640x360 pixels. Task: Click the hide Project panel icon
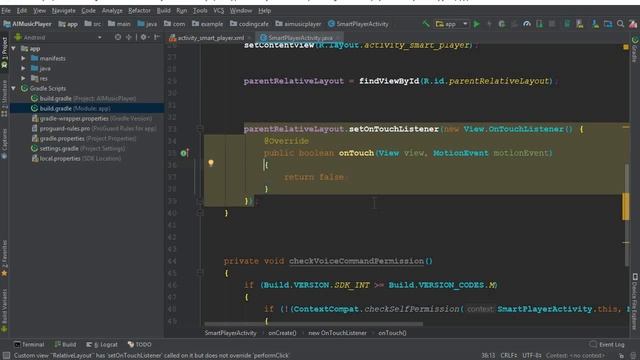tap(157, 37)
